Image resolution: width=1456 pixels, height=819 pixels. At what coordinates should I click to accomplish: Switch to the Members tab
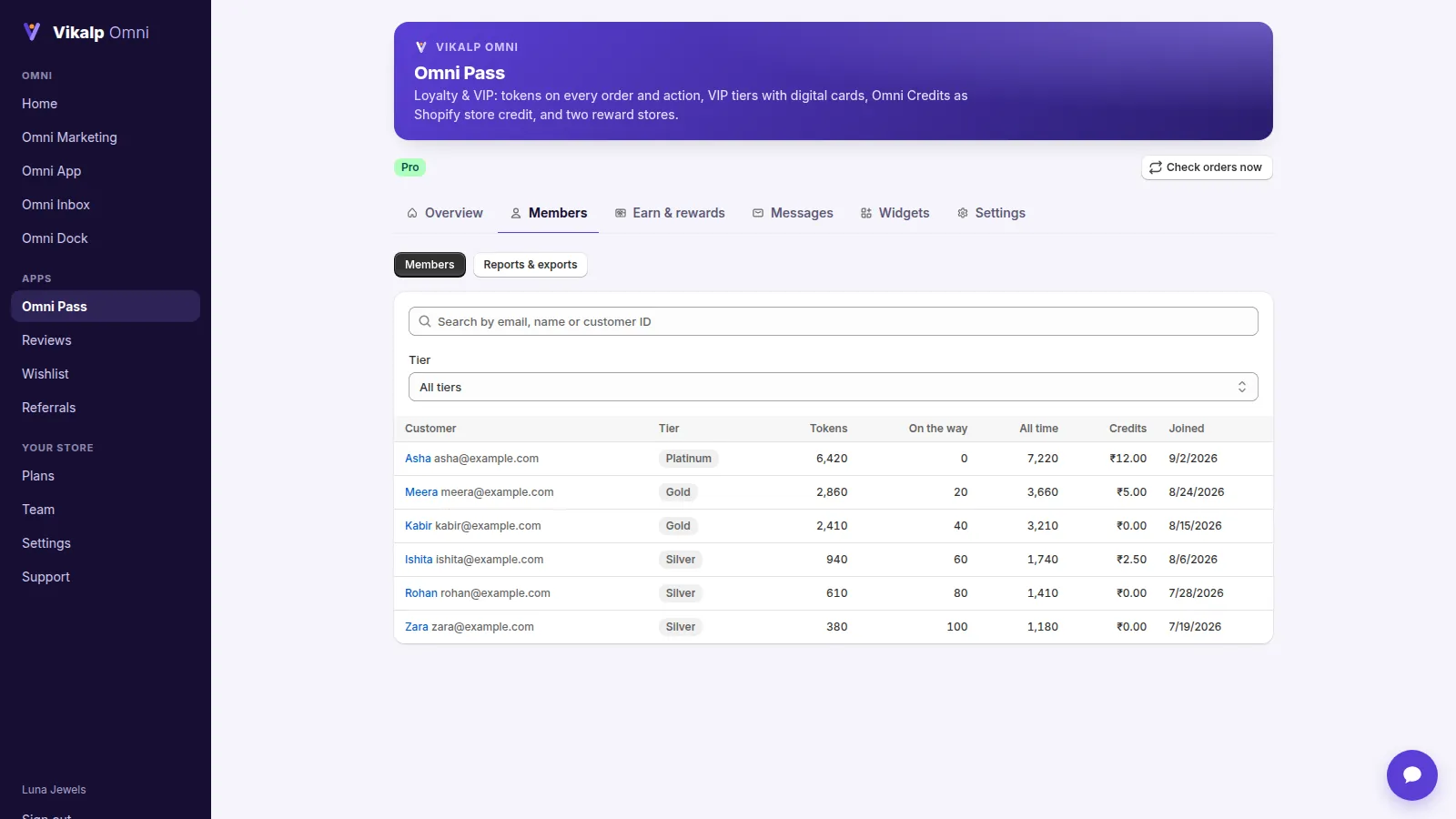548,213
